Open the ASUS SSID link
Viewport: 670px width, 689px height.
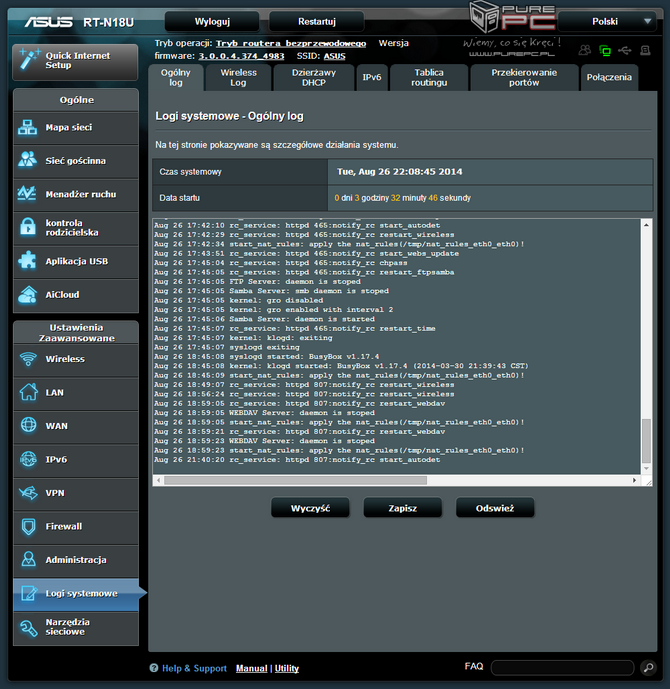pyautogui.click(x=334, y=56)
